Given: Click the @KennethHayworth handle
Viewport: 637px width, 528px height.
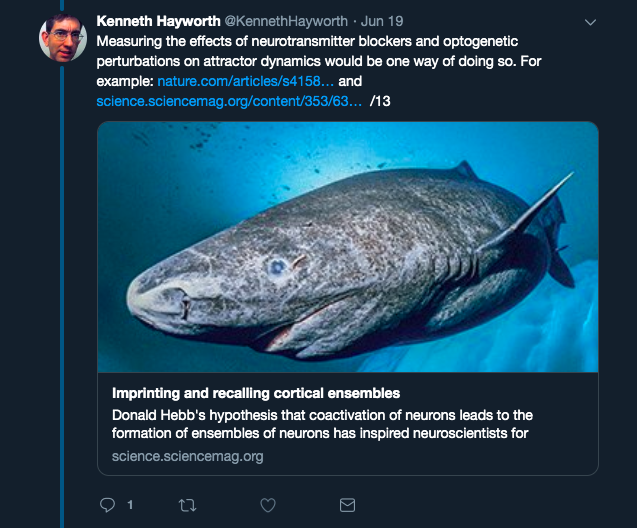Looking at the screenshot, I should 286,21.
